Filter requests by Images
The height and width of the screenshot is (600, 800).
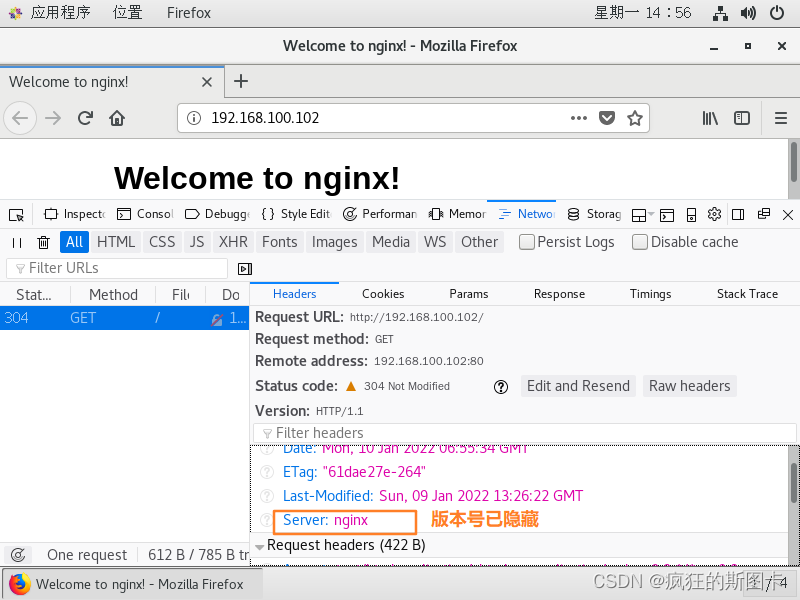click(x=335, y=242)
